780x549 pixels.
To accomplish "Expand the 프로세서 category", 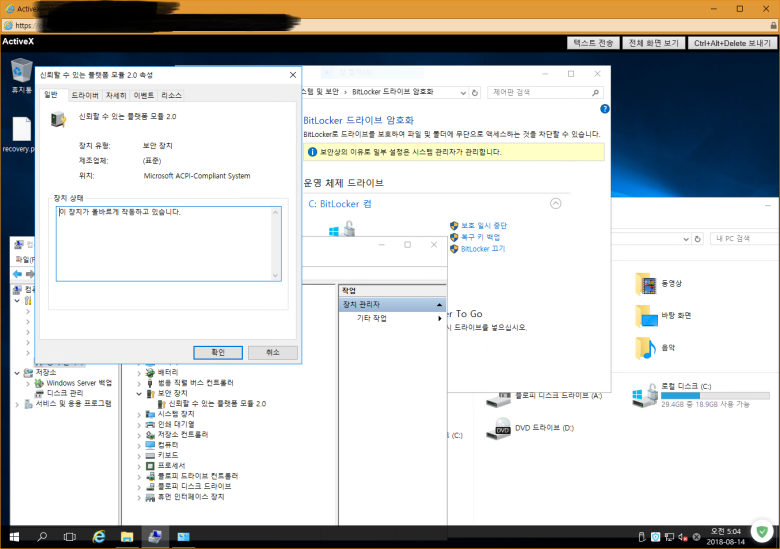I will (x=139, y=466).
